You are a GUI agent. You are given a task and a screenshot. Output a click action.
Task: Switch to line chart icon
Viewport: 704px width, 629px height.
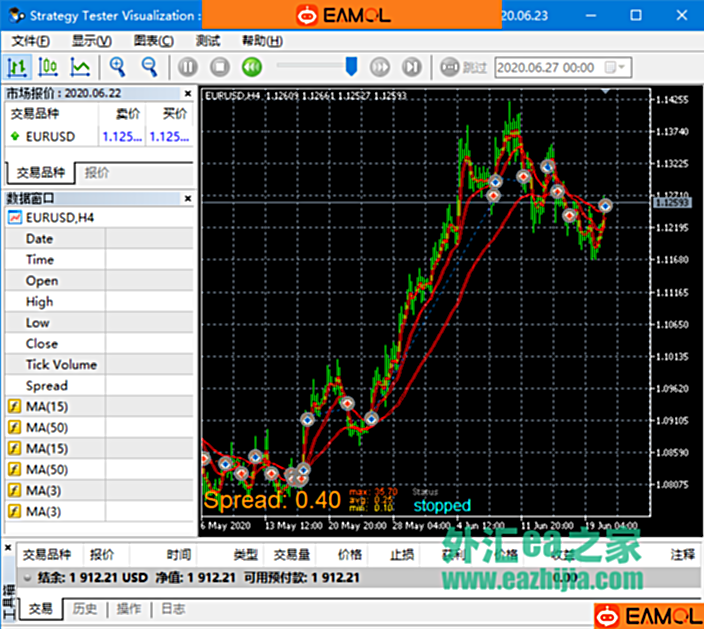[x=80, y=67]
